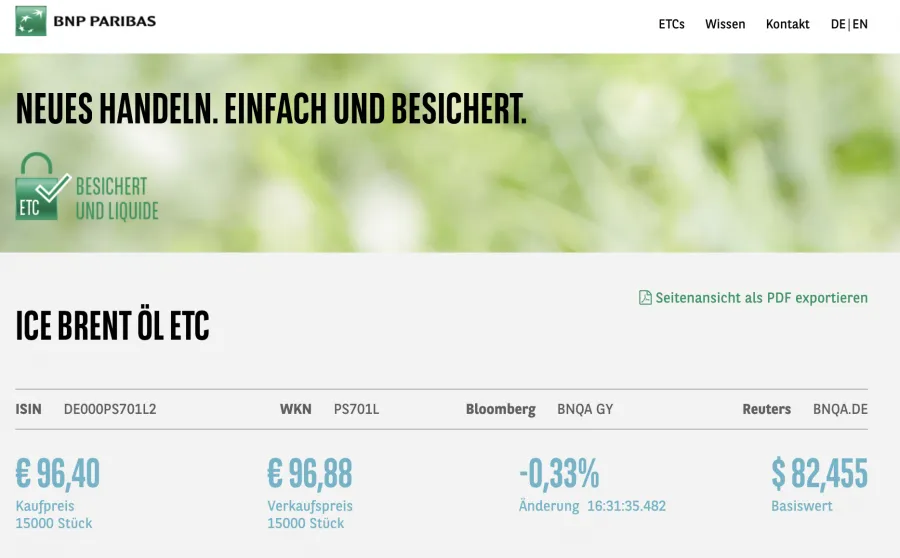Select WKN value PS701L
Screen dimensions: 900x558
[x=356, y=409]
